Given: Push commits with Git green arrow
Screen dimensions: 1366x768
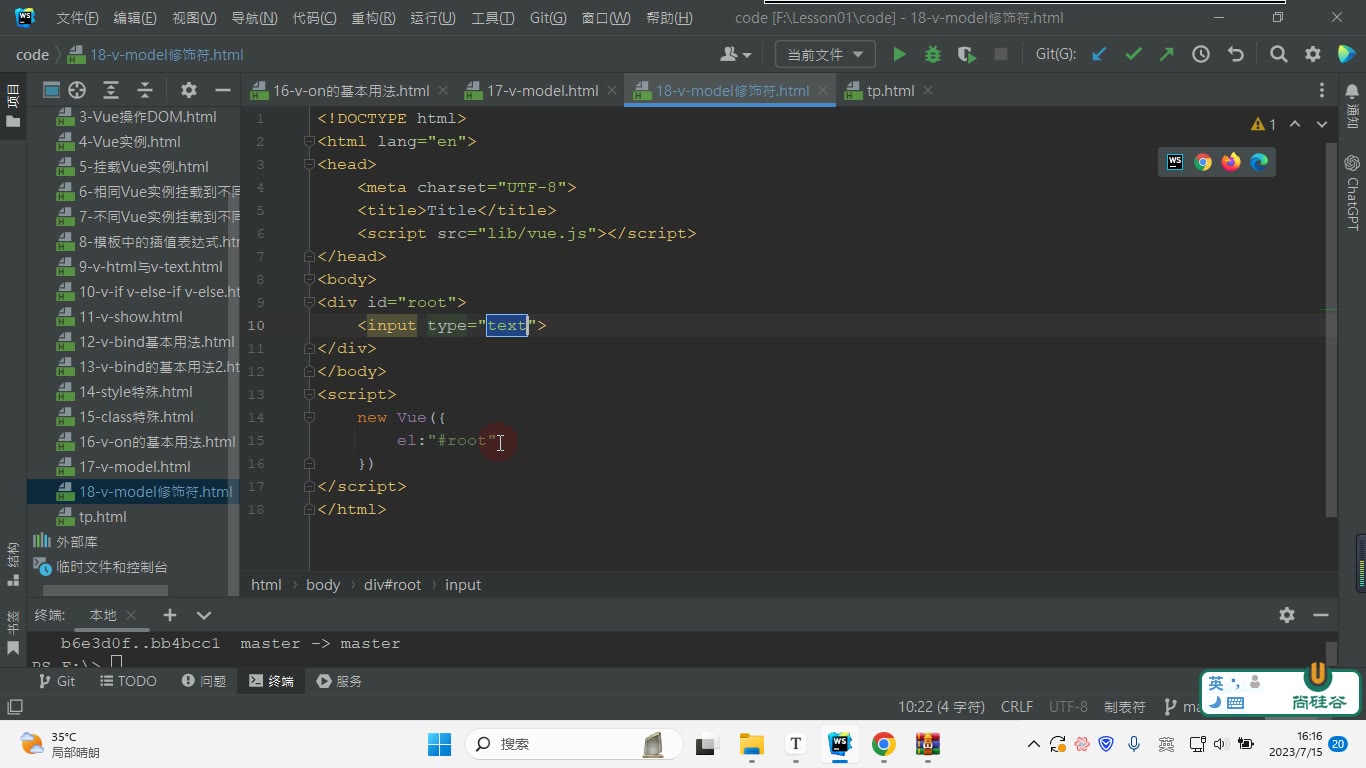Looking at the screenshot, I should (x=1167, y=55).
